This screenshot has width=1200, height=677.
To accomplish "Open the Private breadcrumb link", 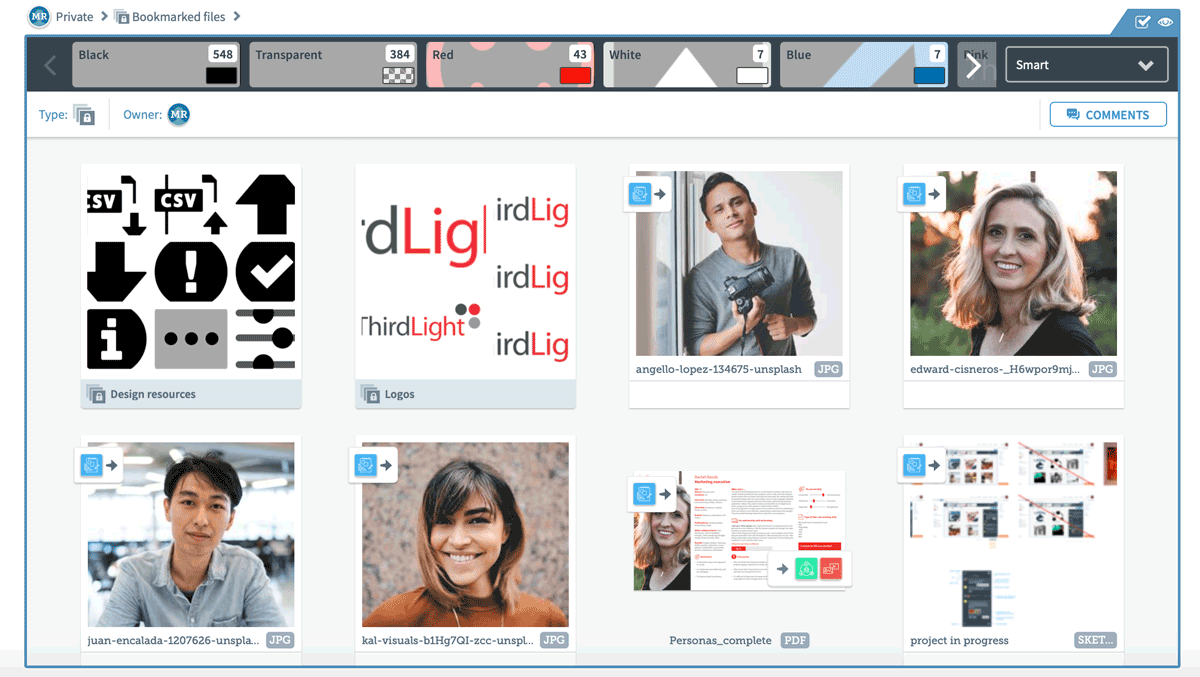I will click(75, 17).
